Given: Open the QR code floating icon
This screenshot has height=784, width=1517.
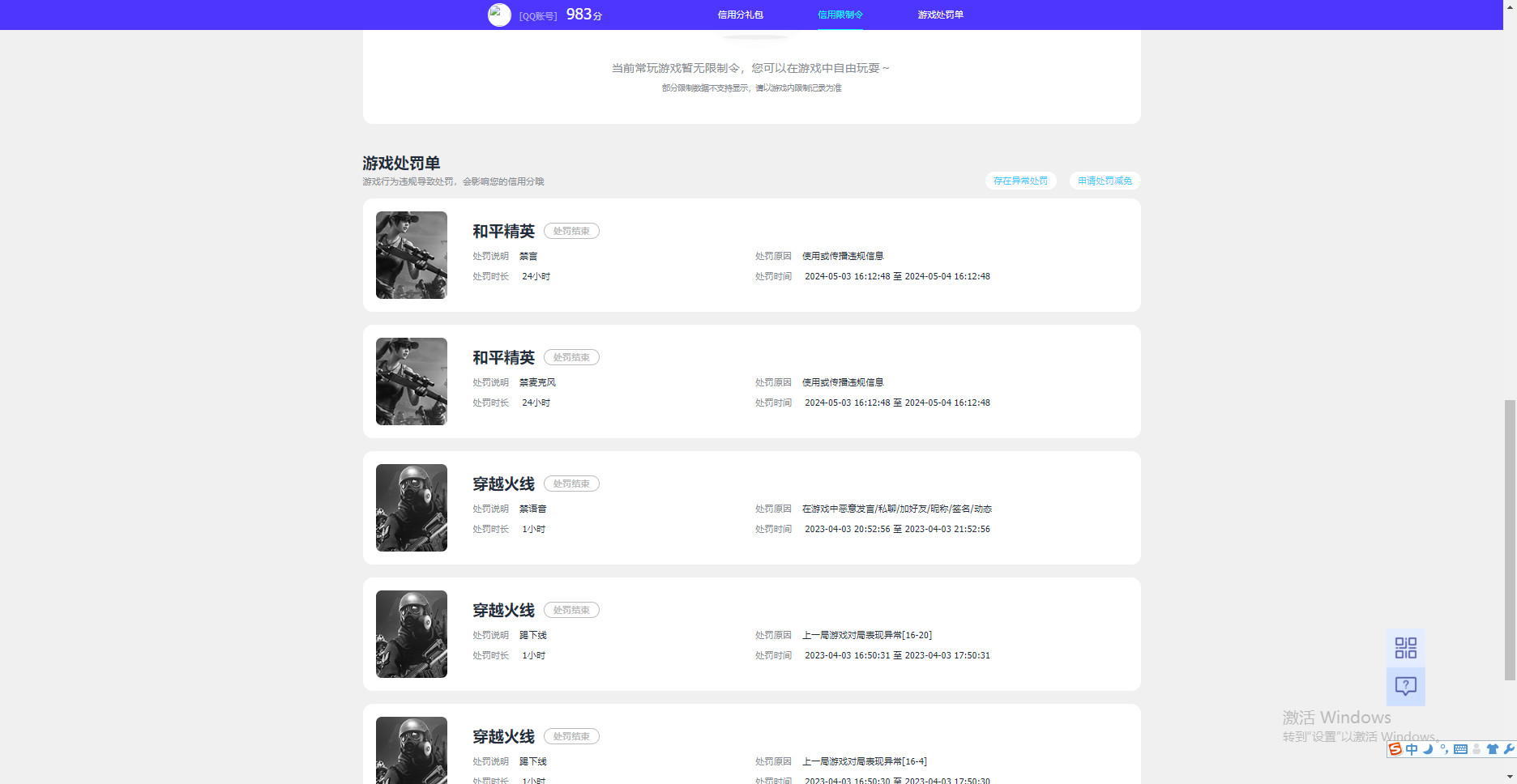Looking at the screenshot, I should tap(1405, 648).
